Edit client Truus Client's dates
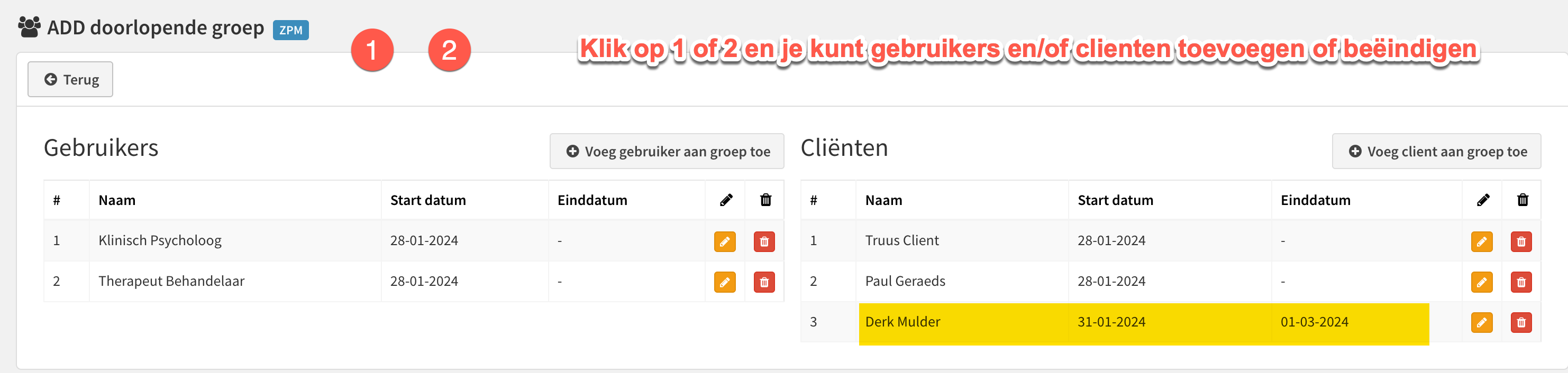The width and height of the screenshot is (1568, 373). coord(1482,241)
